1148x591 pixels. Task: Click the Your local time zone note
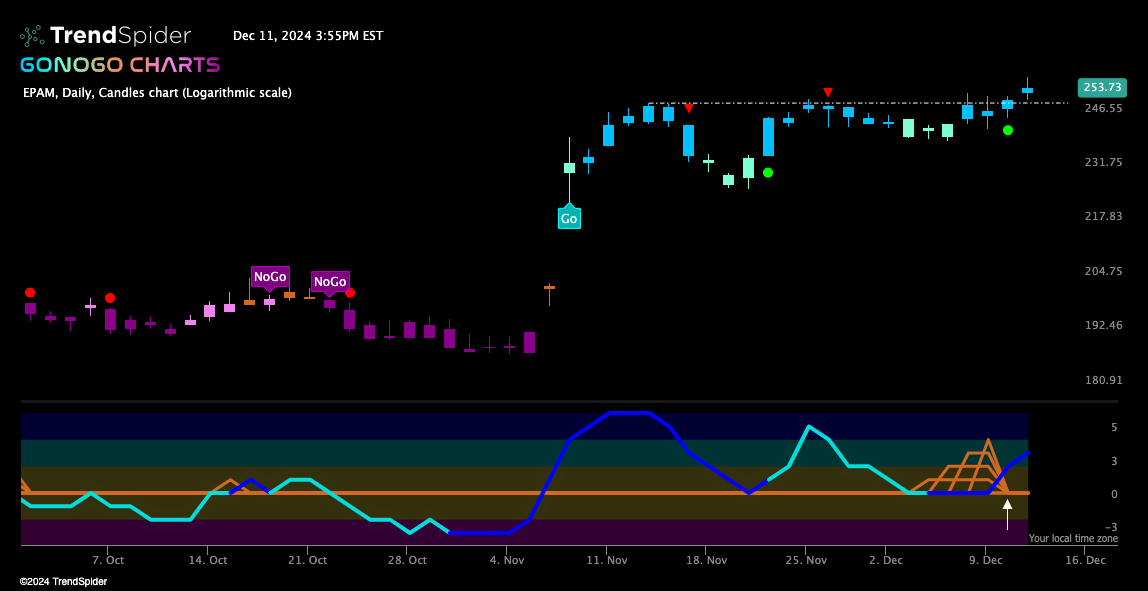(1073, 538)
